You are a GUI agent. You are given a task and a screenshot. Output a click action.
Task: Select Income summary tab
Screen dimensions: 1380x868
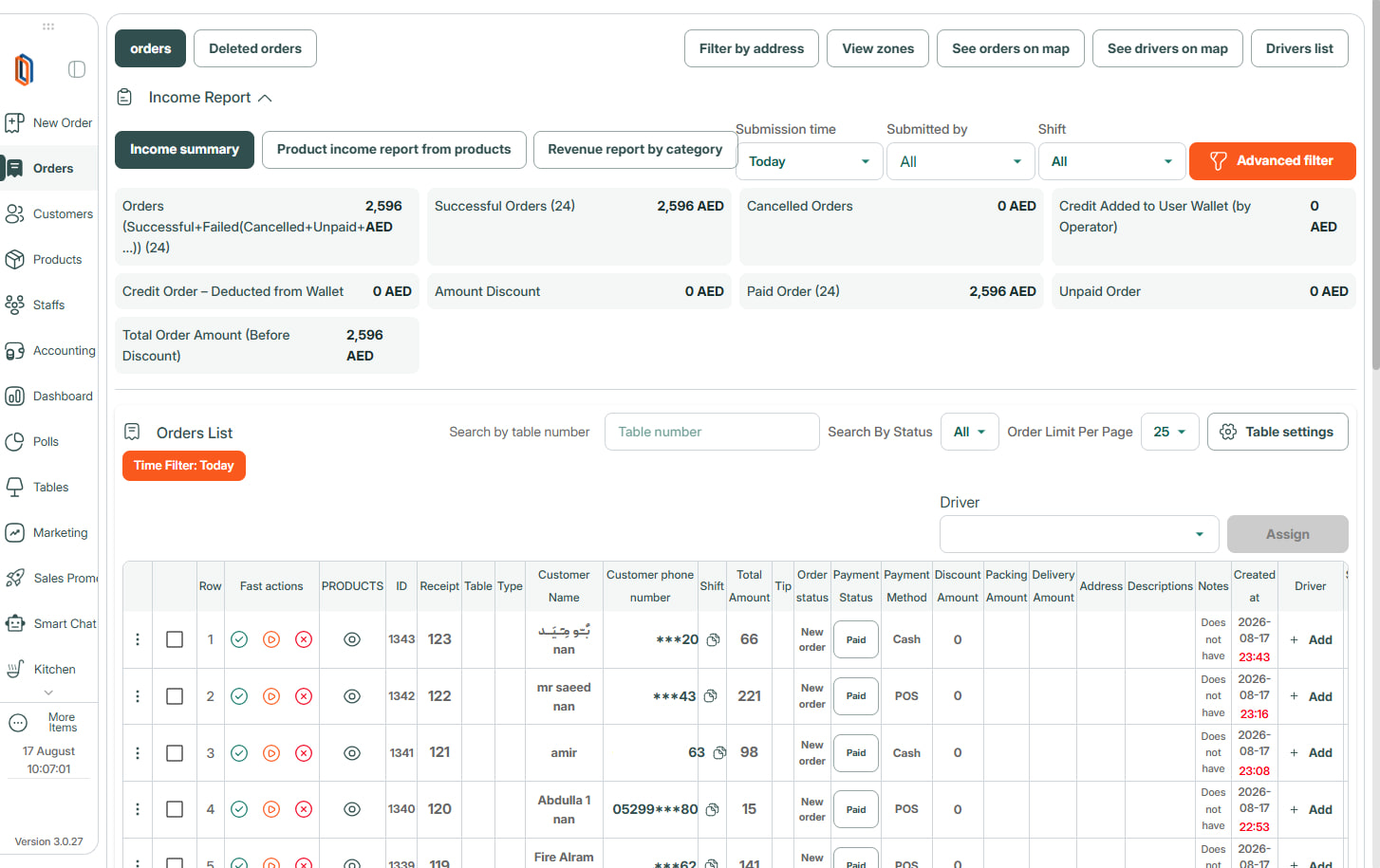184,150
